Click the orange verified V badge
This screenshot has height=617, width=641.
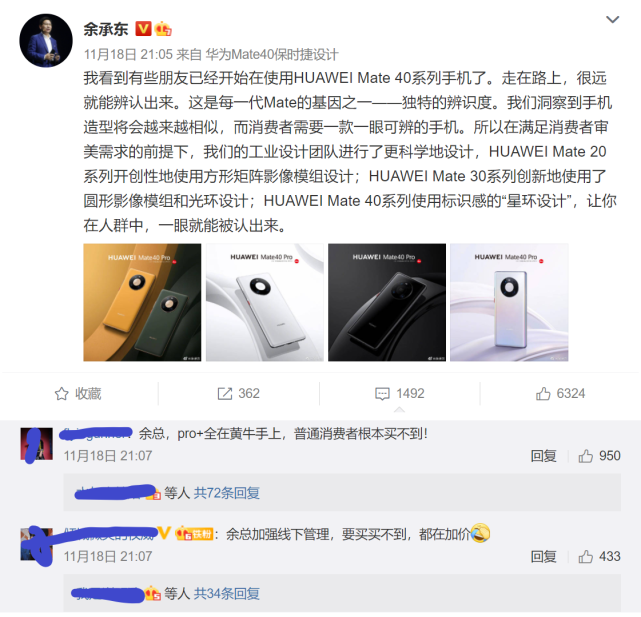(143, 29)
